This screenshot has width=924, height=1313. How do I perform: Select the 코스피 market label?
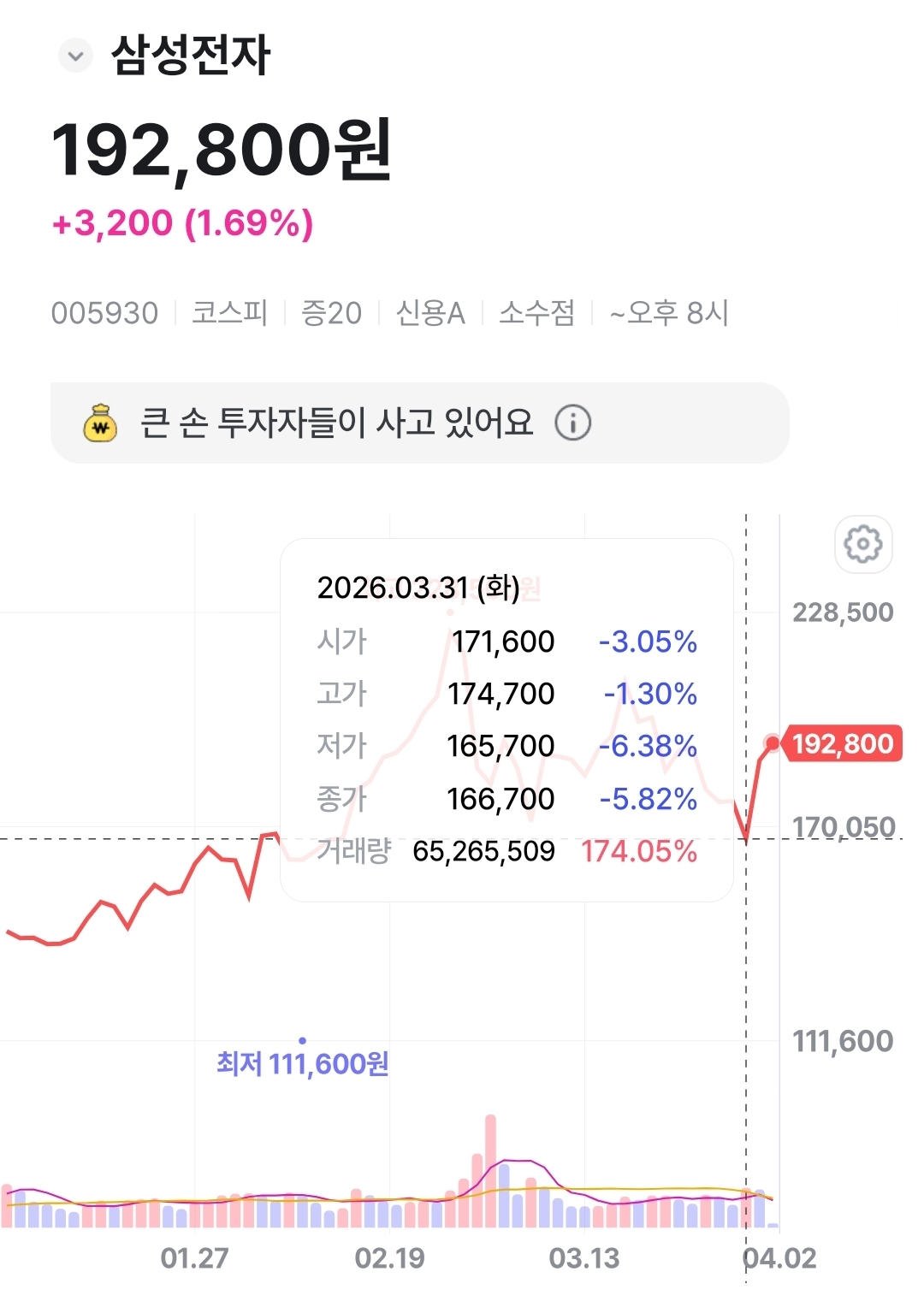[x=229, y=313]
